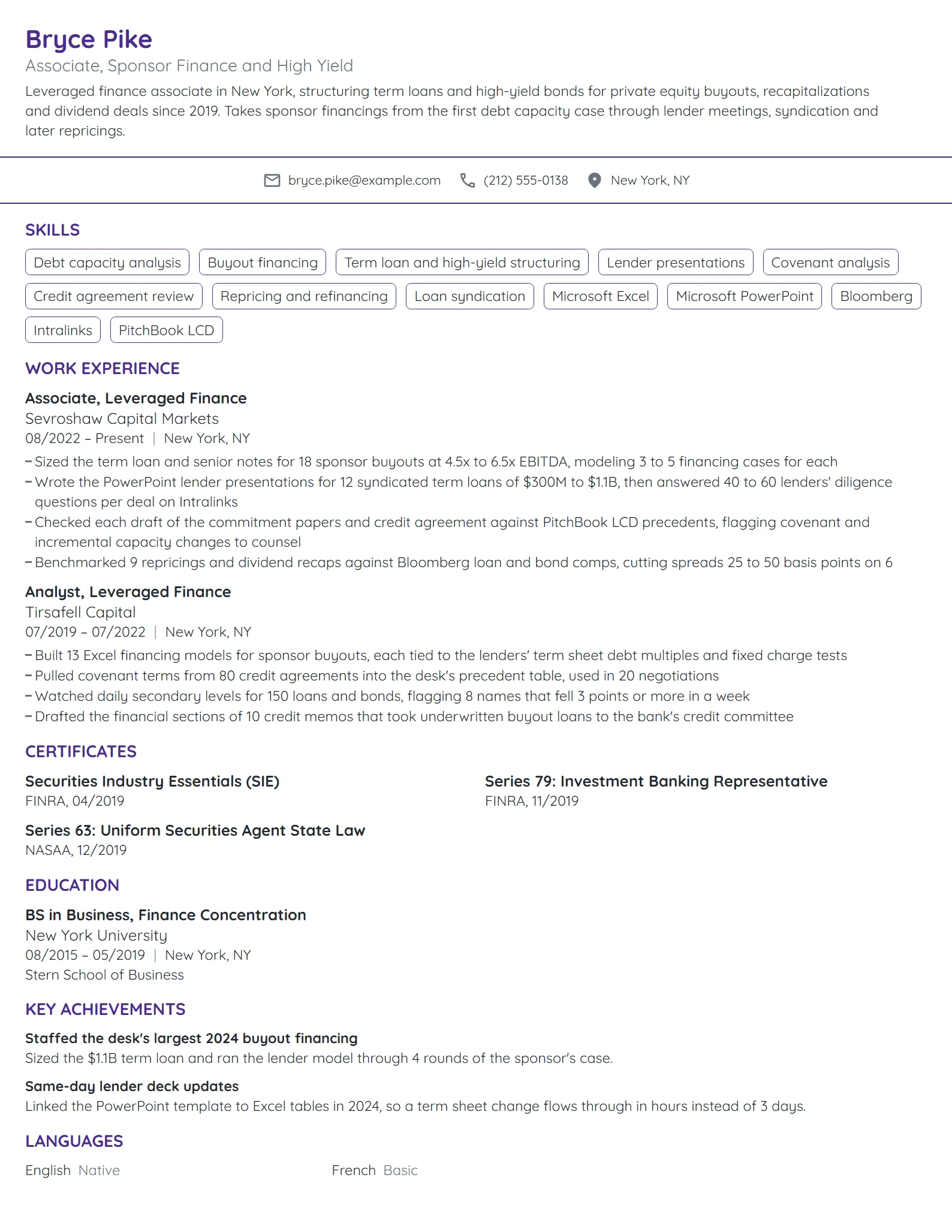Click the envelope email icon
The width and height of the screenshot is (952, 1232).
pyautogui.click(x=272, y=180)
